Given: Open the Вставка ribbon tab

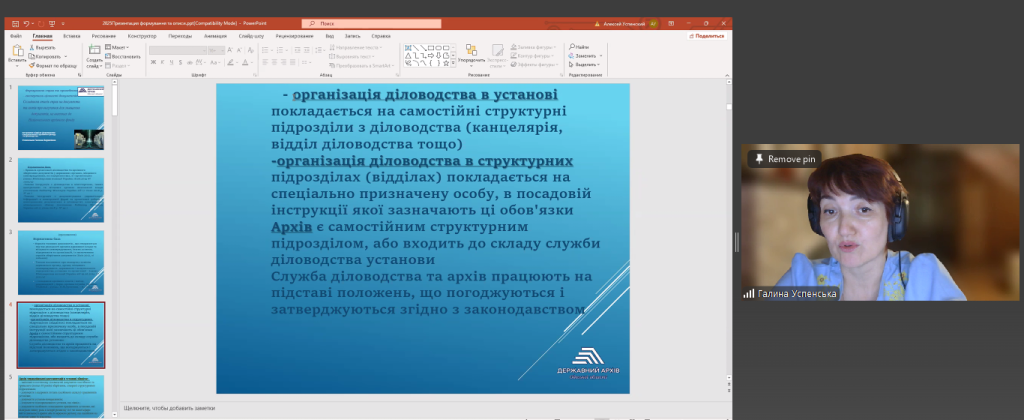Looking at the screenshot, I should [x=71, y=35].
